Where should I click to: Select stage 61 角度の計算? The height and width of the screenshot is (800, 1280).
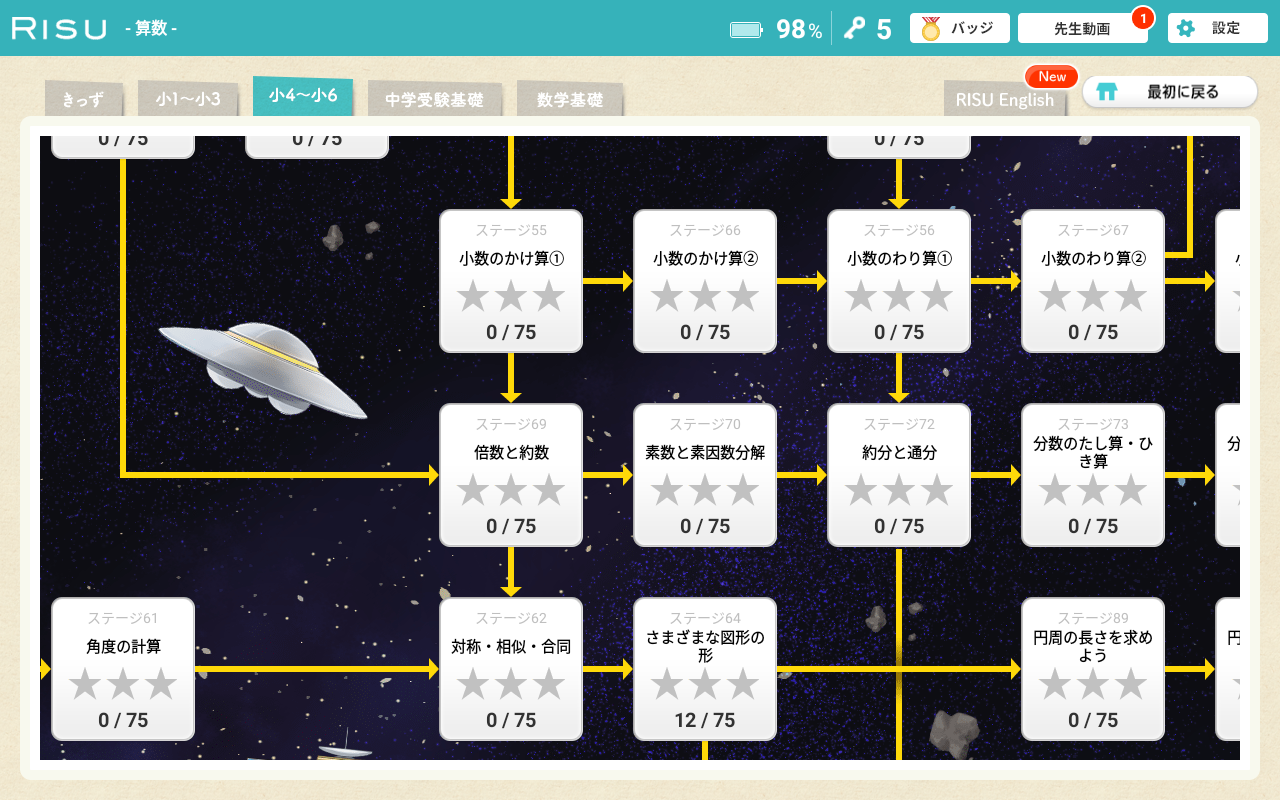(x=123, y=669)
